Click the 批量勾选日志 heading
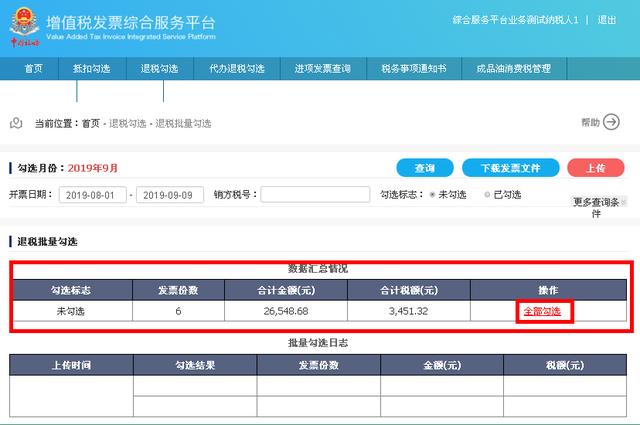This screenshot has height=425, width=640. [318, 343]
